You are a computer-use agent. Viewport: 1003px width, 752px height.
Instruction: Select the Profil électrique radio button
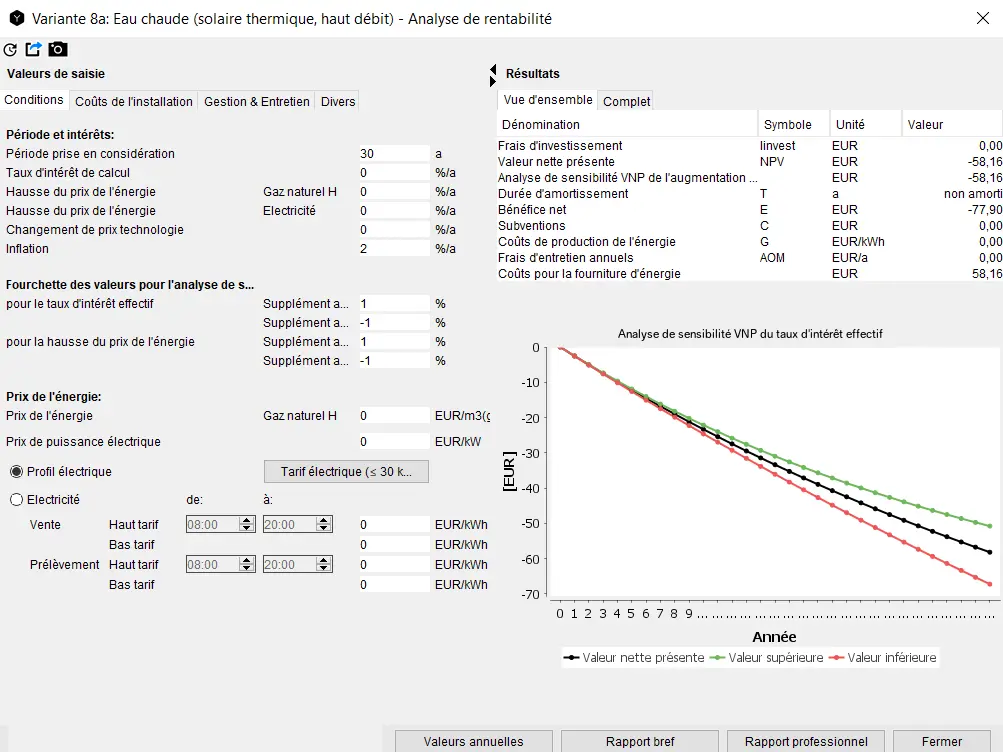(x=16, y=471)
